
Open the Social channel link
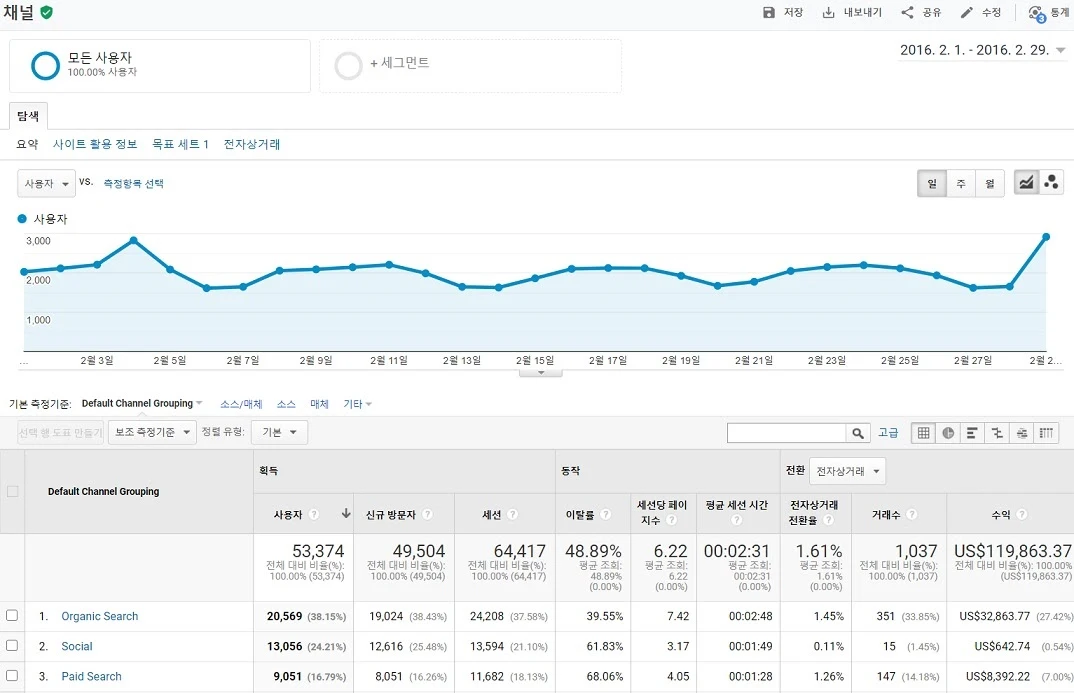[77, 646]
